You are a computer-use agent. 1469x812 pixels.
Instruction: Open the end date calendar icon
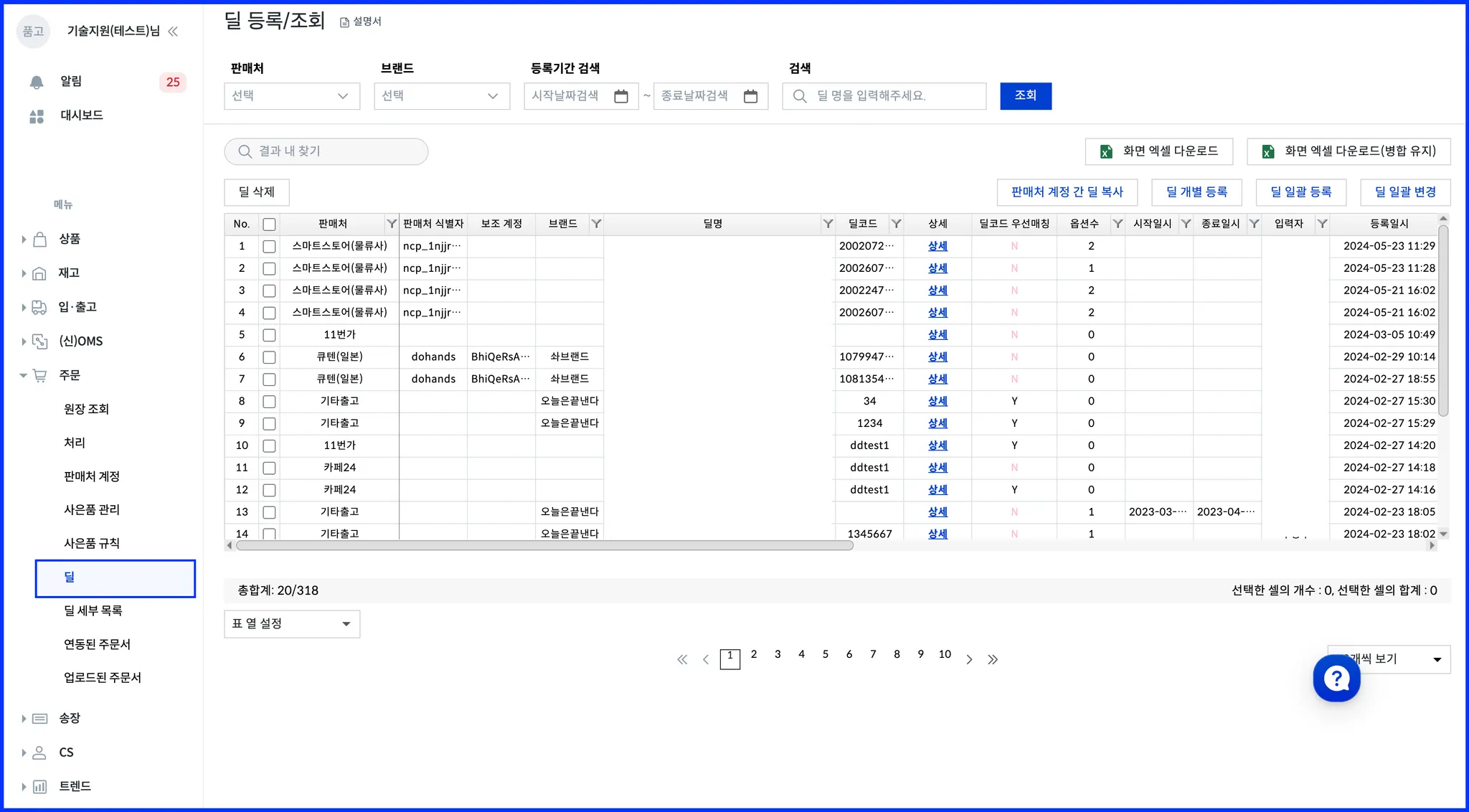(x=750, y=96)
